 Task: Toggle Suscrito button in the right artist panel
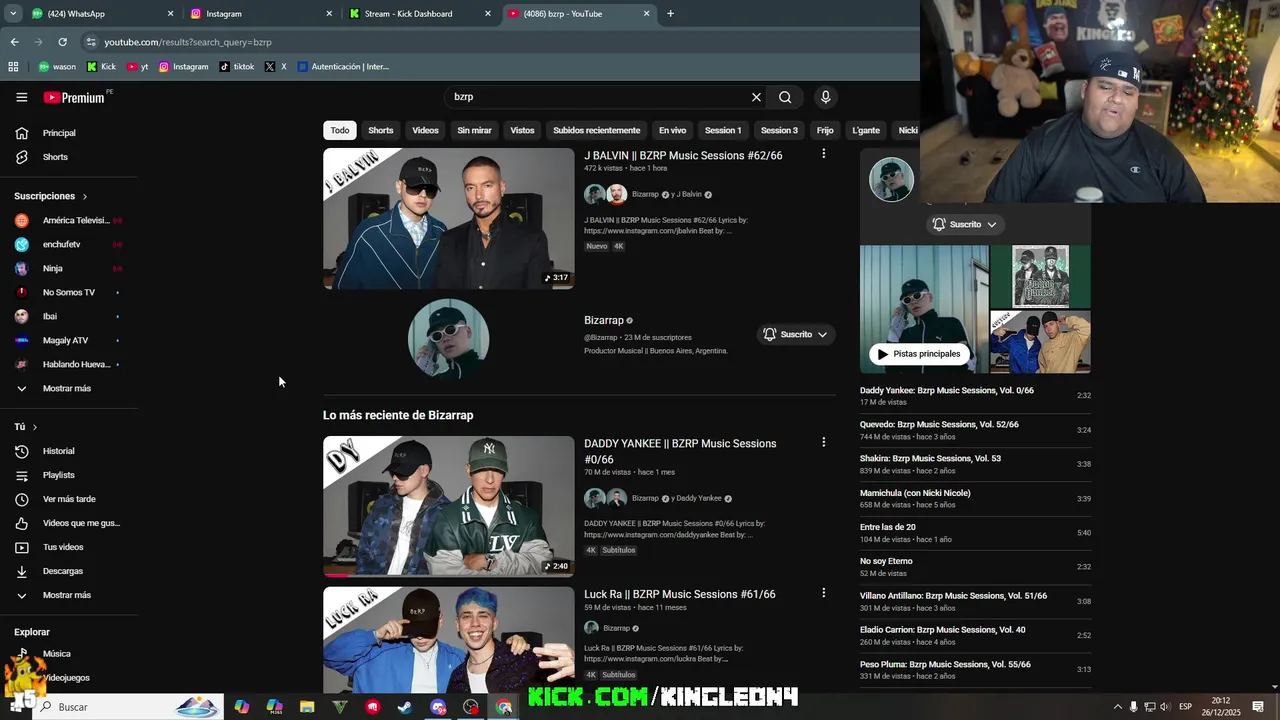(965, 224)
